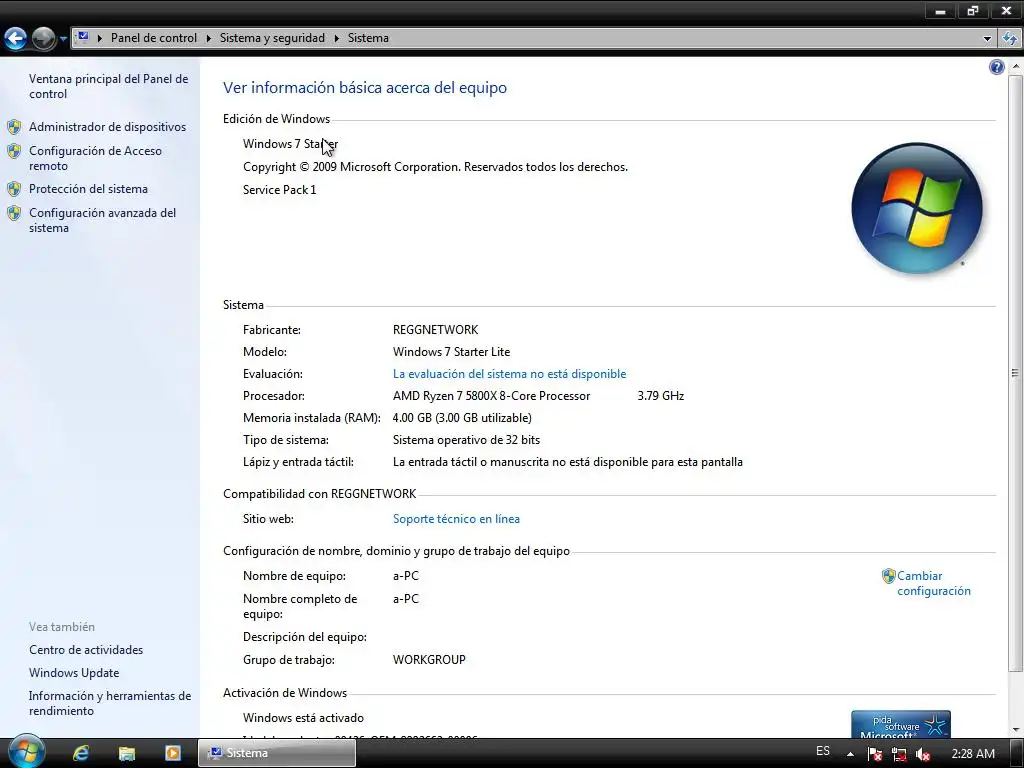Click the scrollbar down arrow
Image resolution: width=1024 pixels, height=768 pixels.
[x=1015, y=730]
